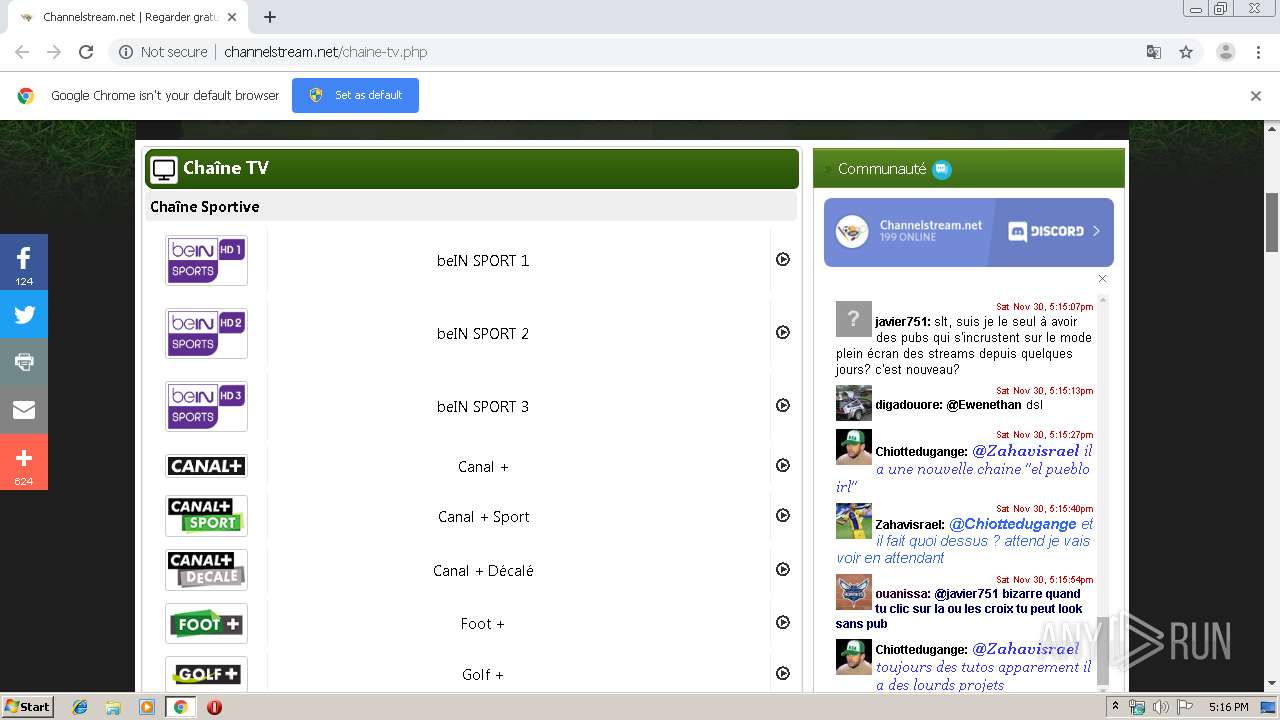1280x720 pixels.
Task: Click the beIN SPORT 1 link
Action: [x=483, y=260]
